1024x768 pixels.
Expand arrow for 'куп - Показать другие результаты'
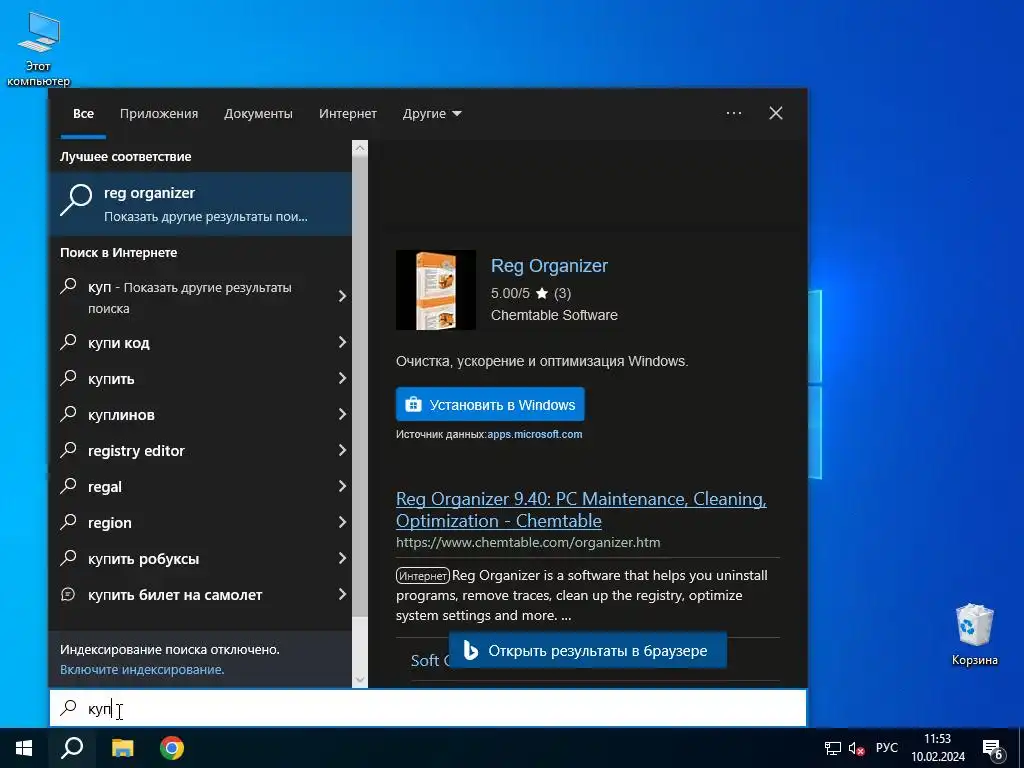click(342, 296)
